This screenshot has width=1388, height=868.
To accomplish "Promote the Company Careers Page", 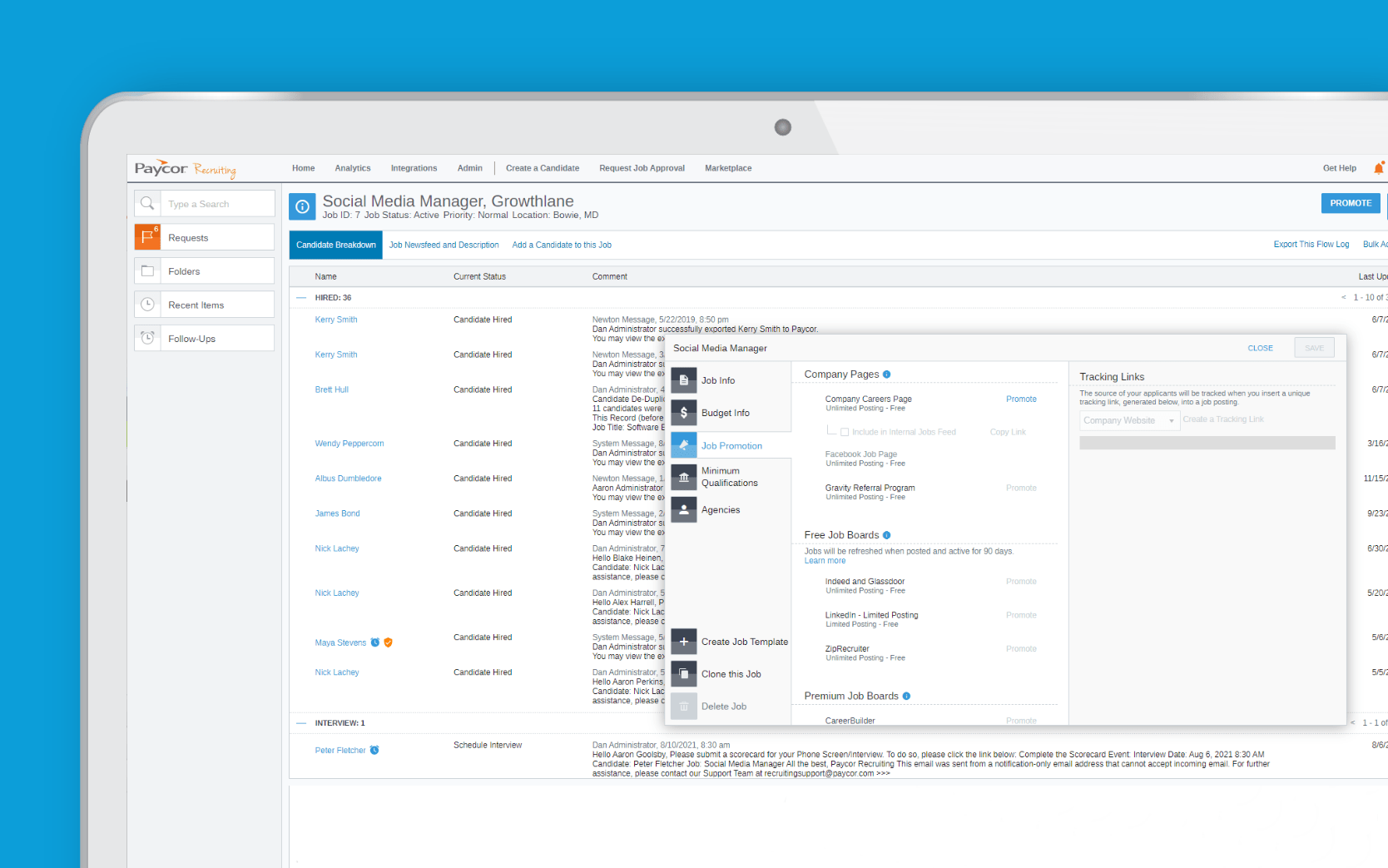I will coord(1021,399).
